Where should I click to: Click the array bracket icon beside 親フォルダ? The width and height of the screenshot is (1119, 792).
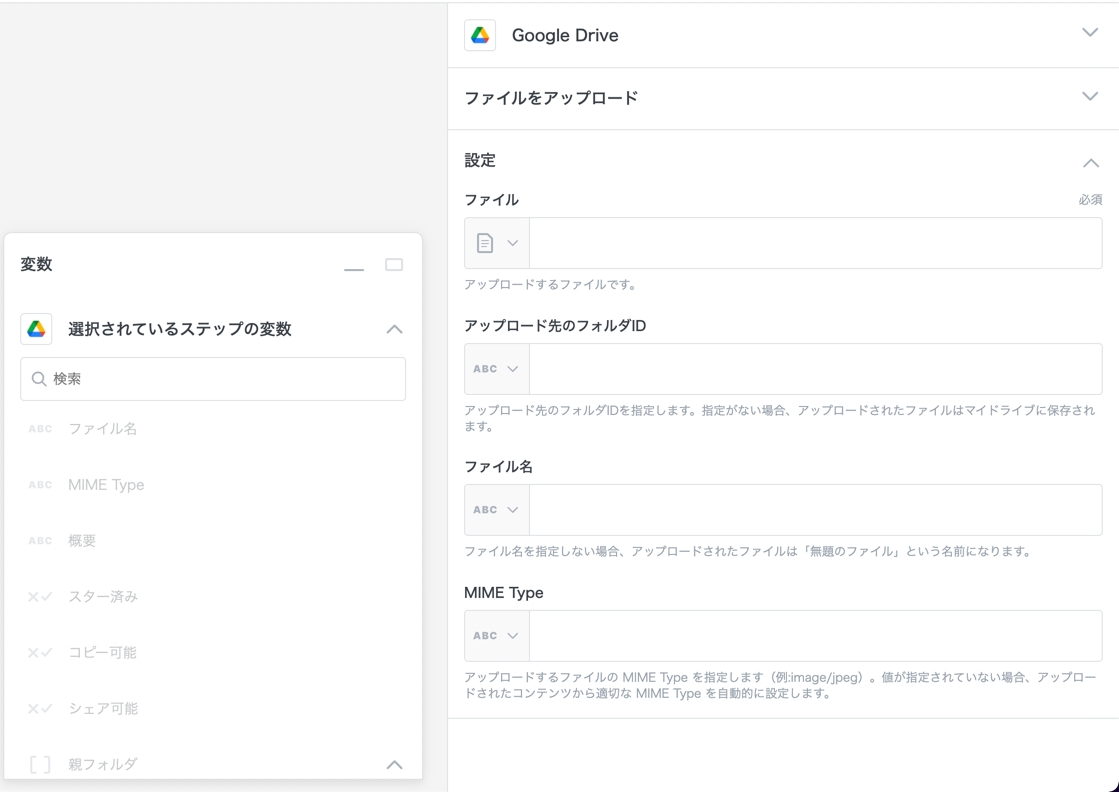pos(40,765)
